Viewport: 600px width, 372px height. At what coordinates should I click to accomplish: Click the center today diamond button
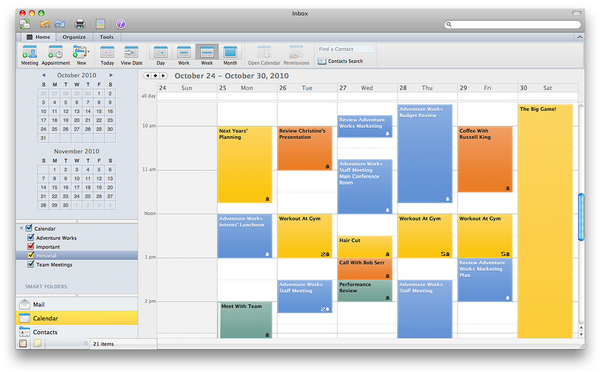[x=155, y=76]
